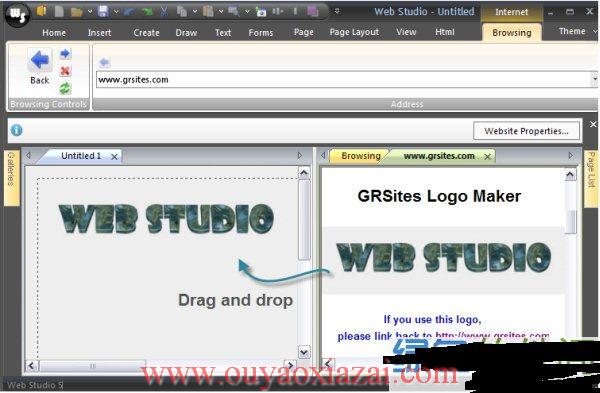Open the address bar history dropdown
This screenshot has width=600, height=393.
coord(594,79)
